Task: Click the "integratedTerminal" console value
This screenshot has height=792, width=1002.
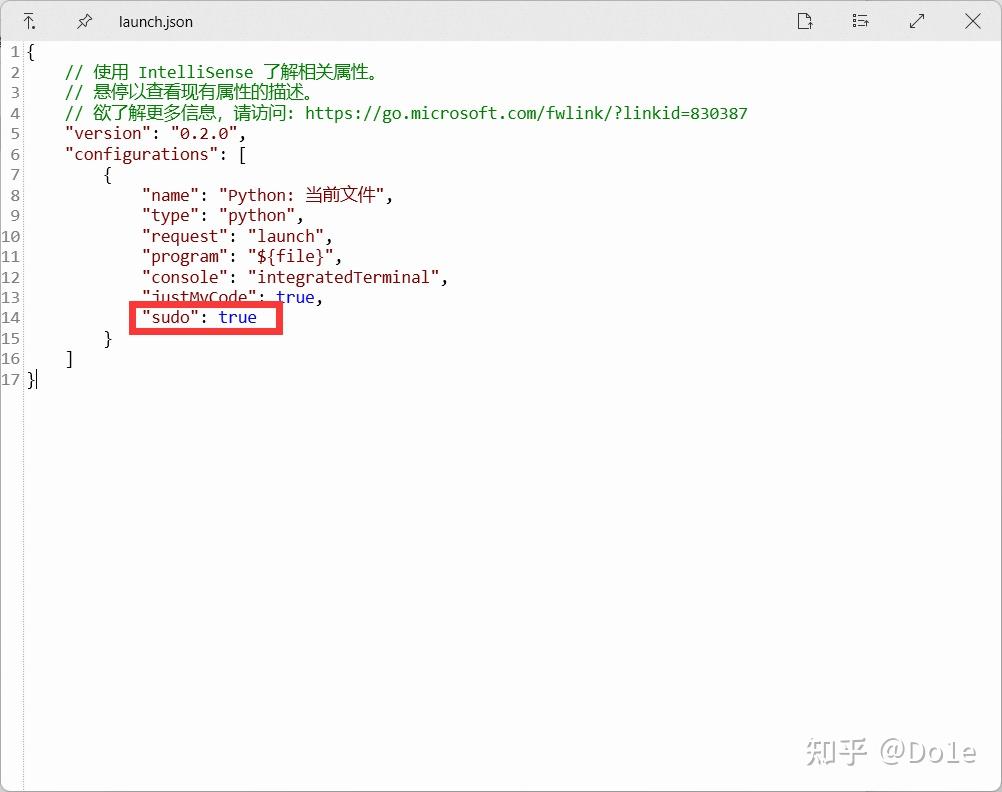Action: point(345,277)
